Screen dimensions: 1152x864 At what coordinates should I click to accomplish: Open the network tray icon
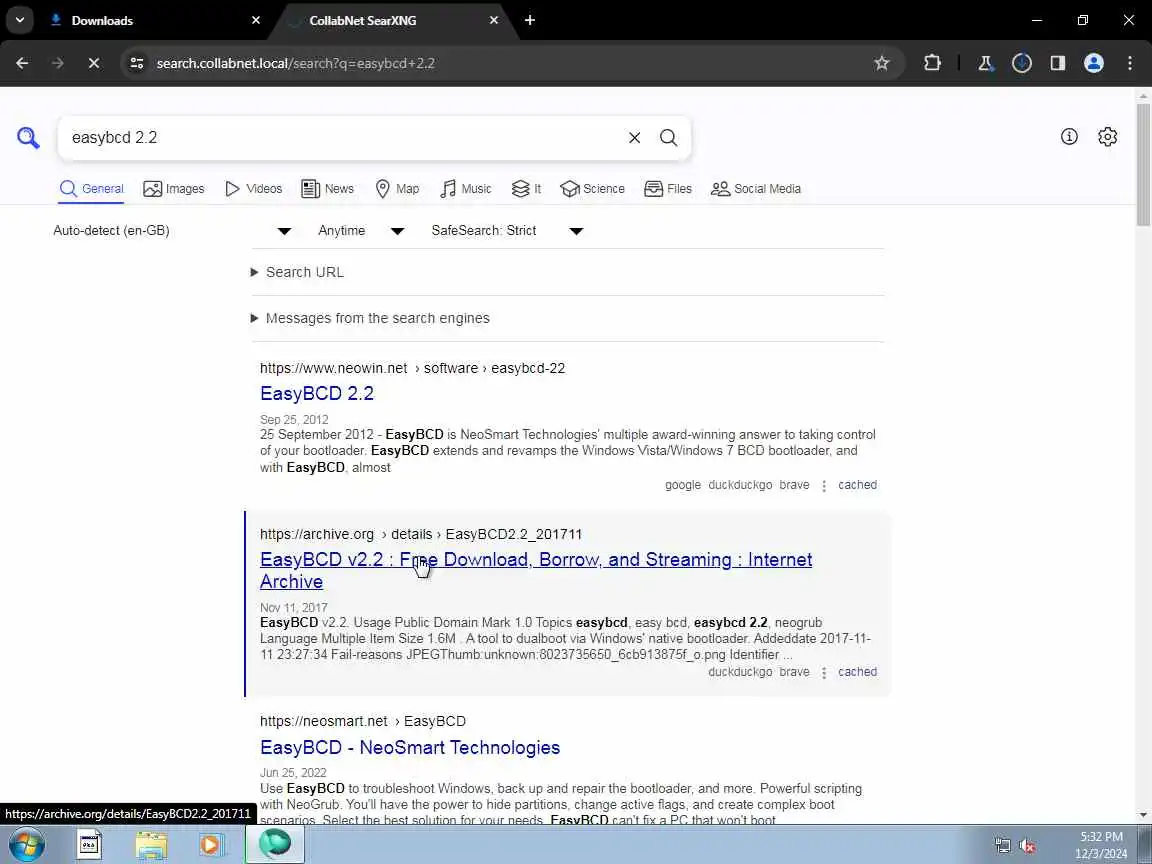(1002, 846)
